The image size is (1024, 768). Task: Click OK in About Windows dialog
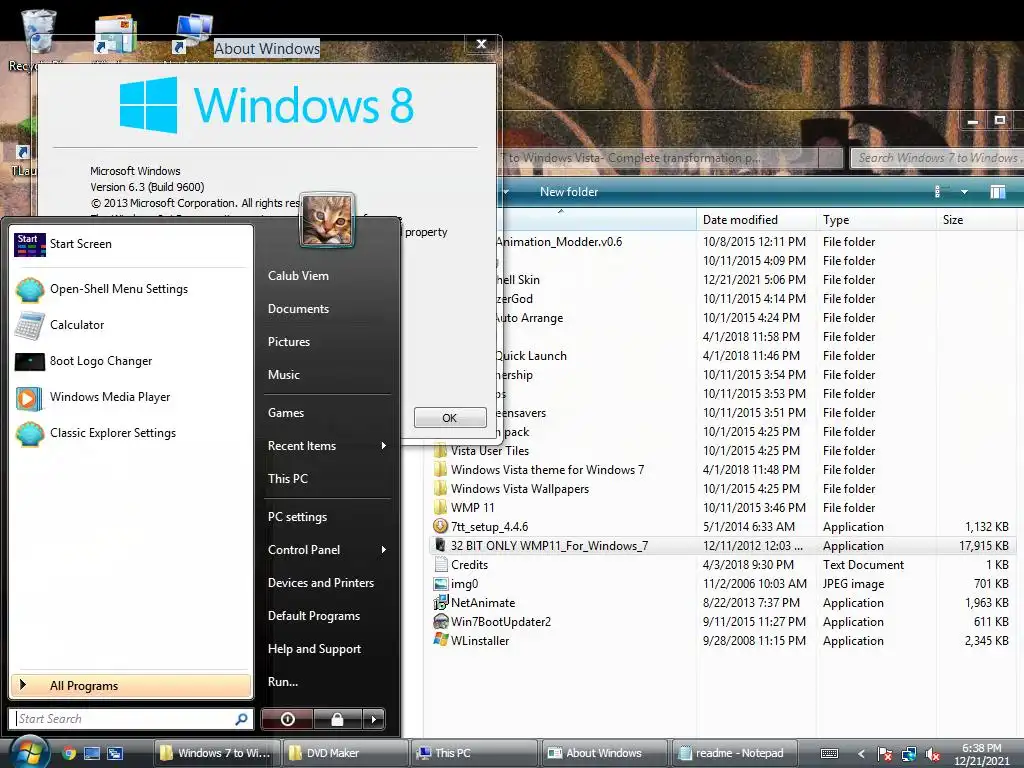[x=450, y=418]
